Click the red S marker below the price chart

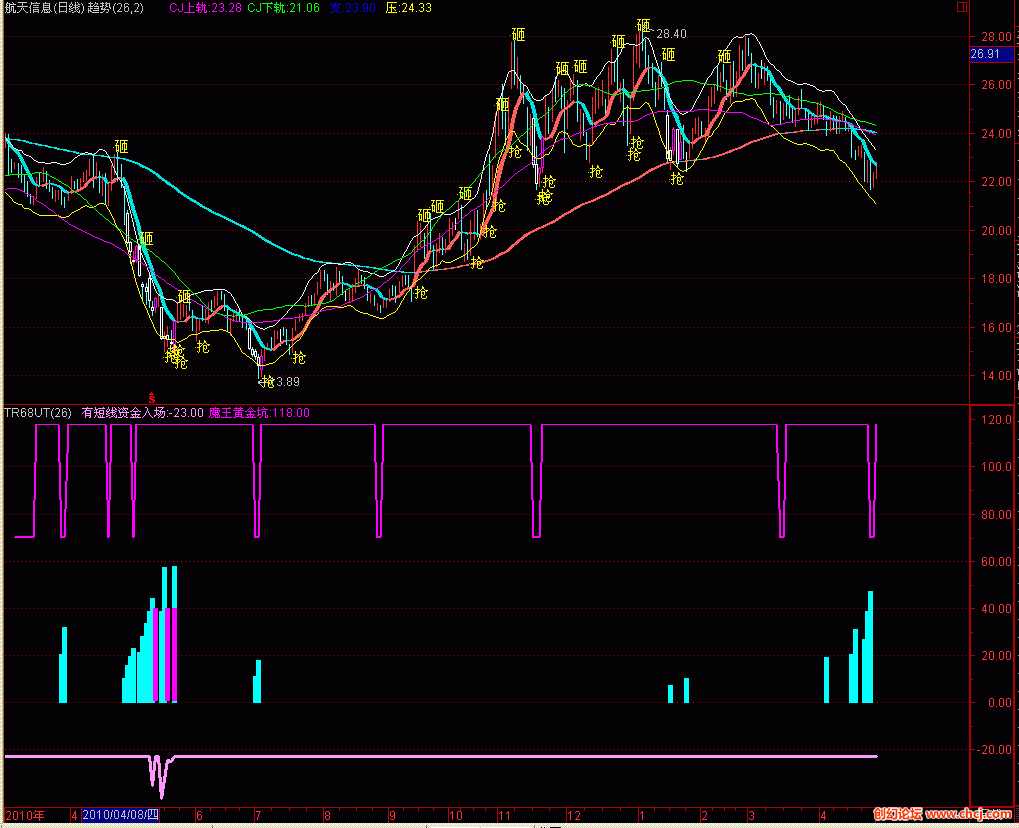click(151, 398)
